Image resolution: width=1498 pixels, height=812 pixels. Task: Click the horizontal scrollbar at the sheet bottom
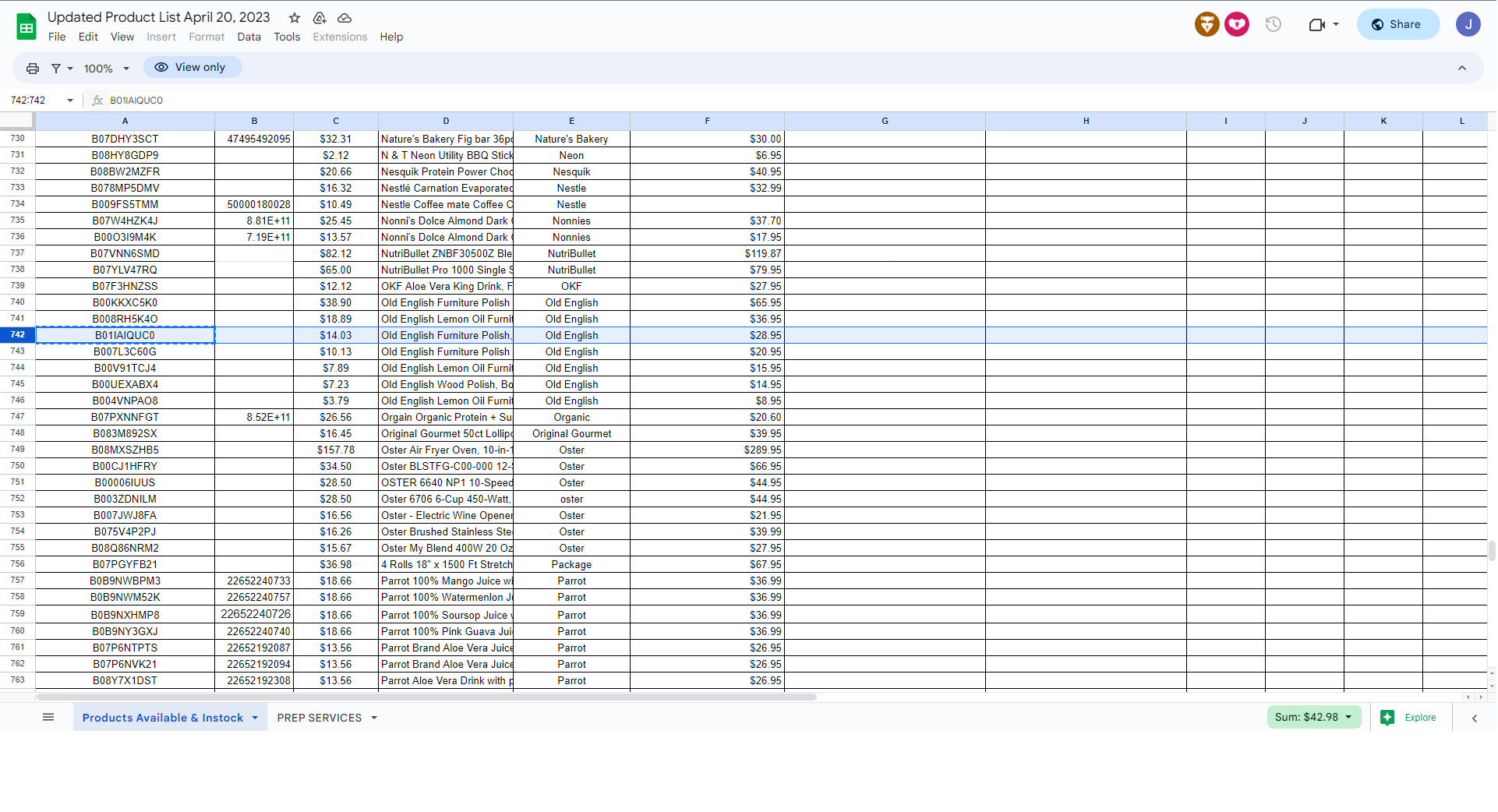pos(426,697)
